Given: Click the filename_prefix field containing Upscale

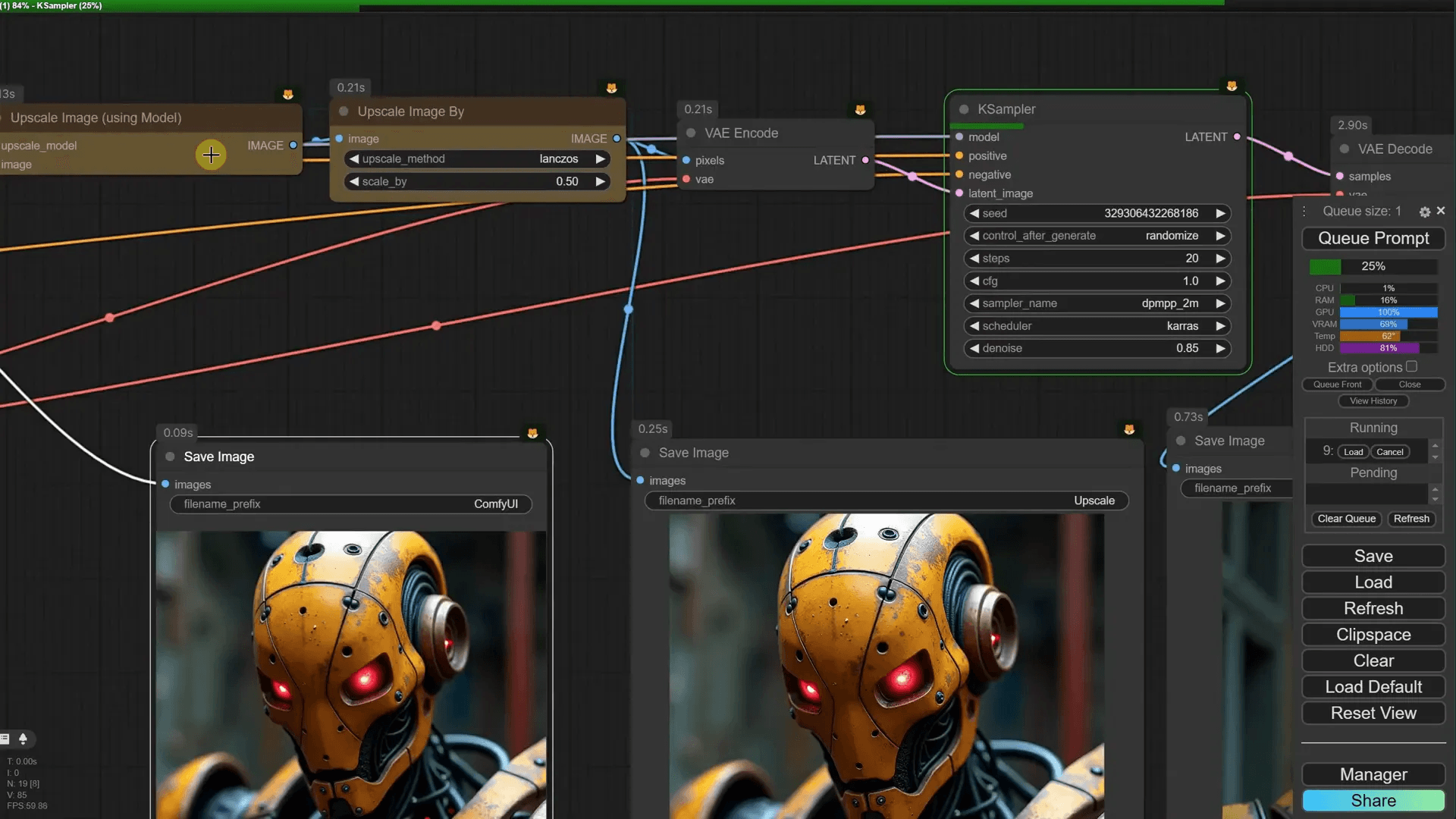Looking at the screenshot, I should click(x=886, y=500).
